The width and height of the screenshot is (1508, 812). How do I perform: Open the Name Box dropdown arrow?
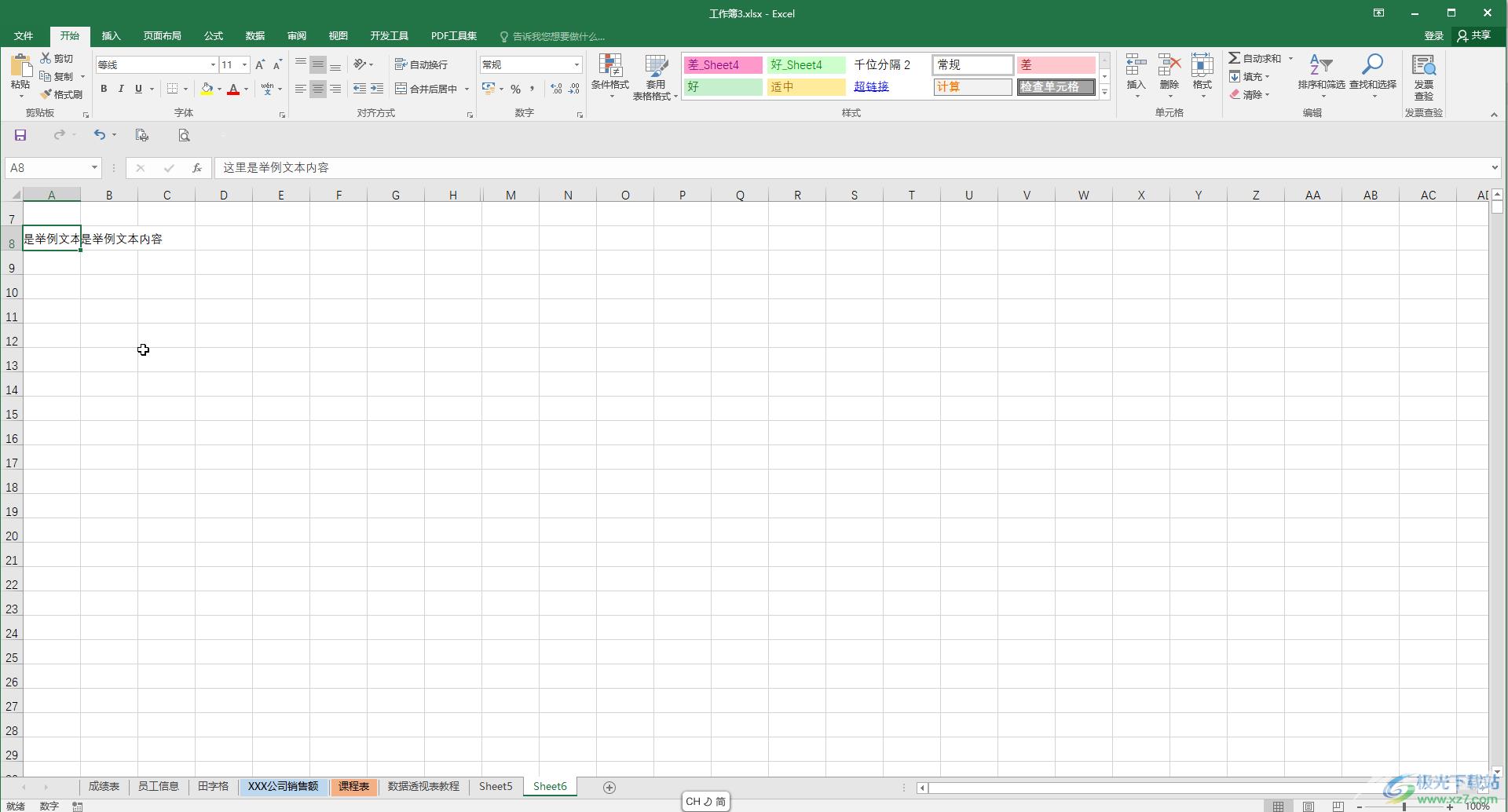pyautogui.click(x=94, y=167)
